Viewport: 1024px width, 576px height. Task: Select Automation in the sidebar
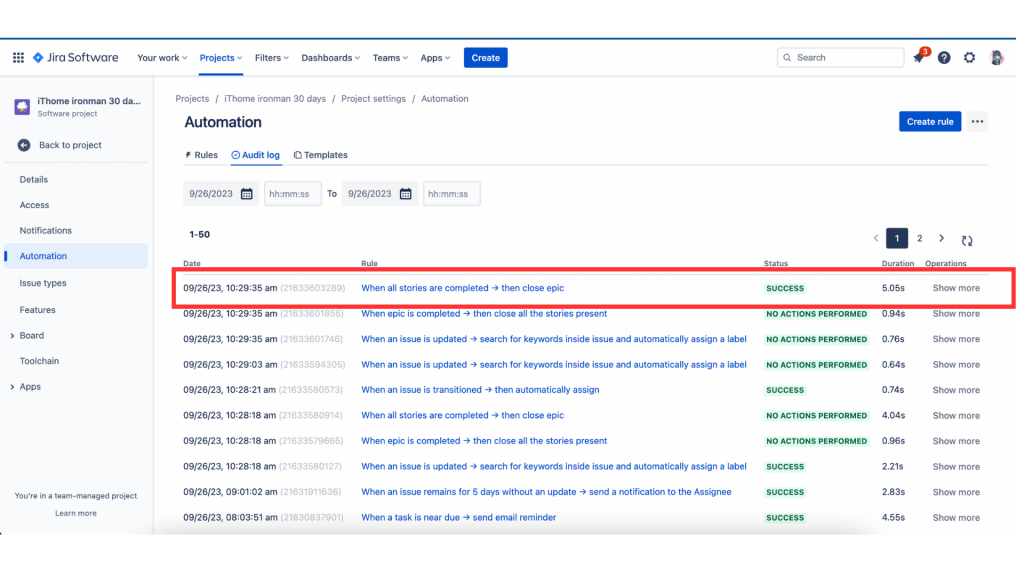click(x=76, y=256)
